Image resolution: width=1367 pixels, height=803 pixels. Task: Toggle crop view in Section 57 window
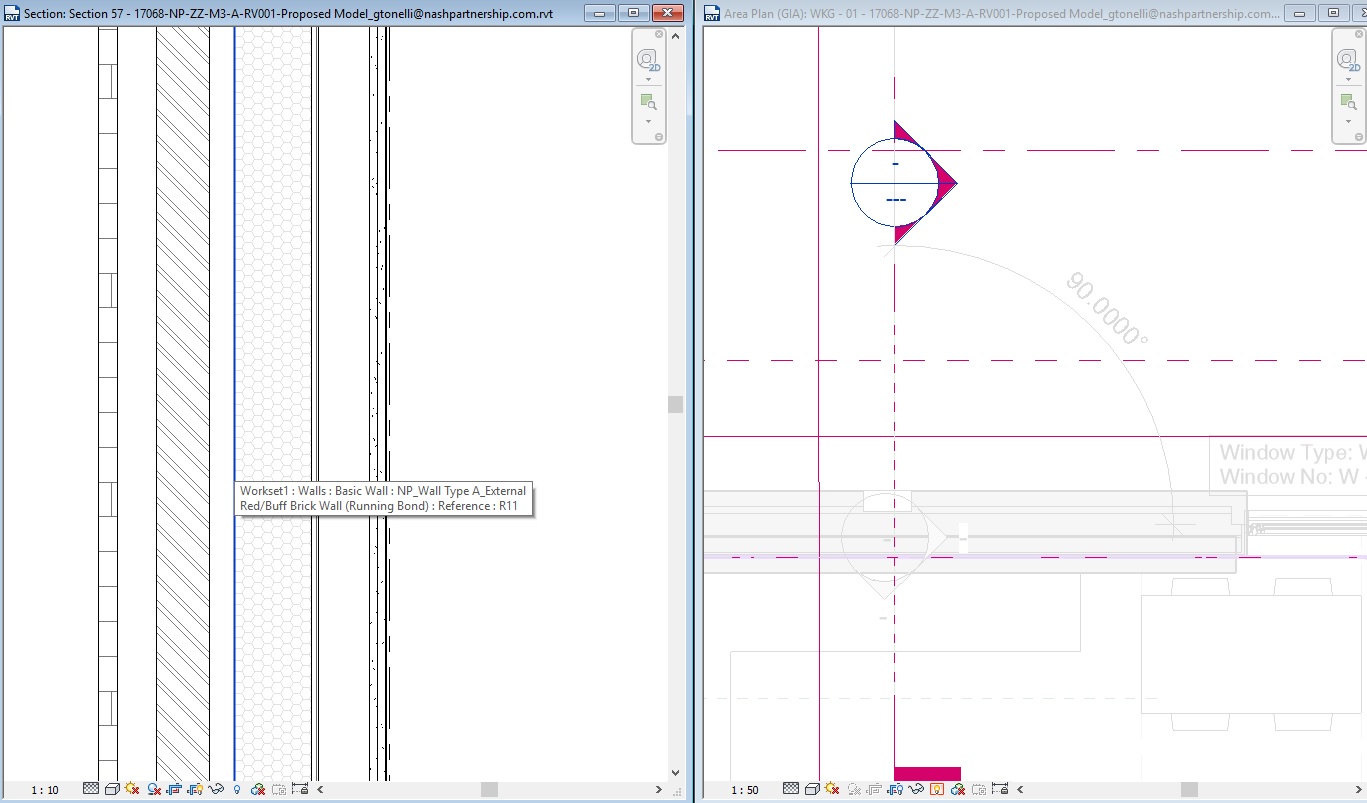pyautogui.click(x=174, y=789)
